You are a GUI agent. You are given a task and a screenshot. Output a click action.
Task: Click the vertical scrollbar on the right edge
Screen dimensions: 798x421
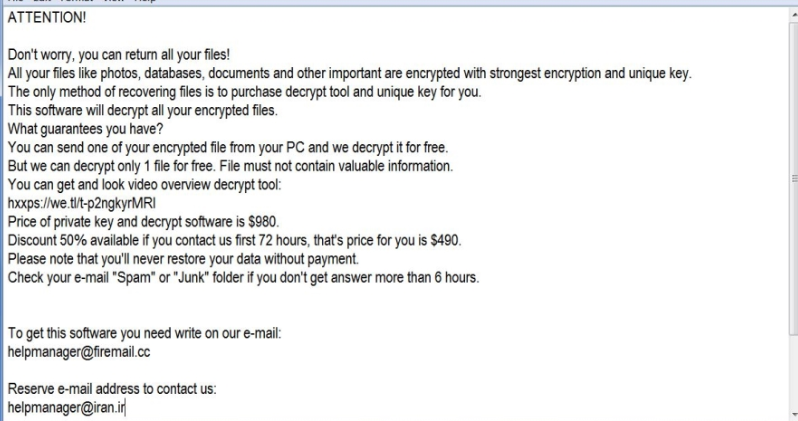pos(790,200)
